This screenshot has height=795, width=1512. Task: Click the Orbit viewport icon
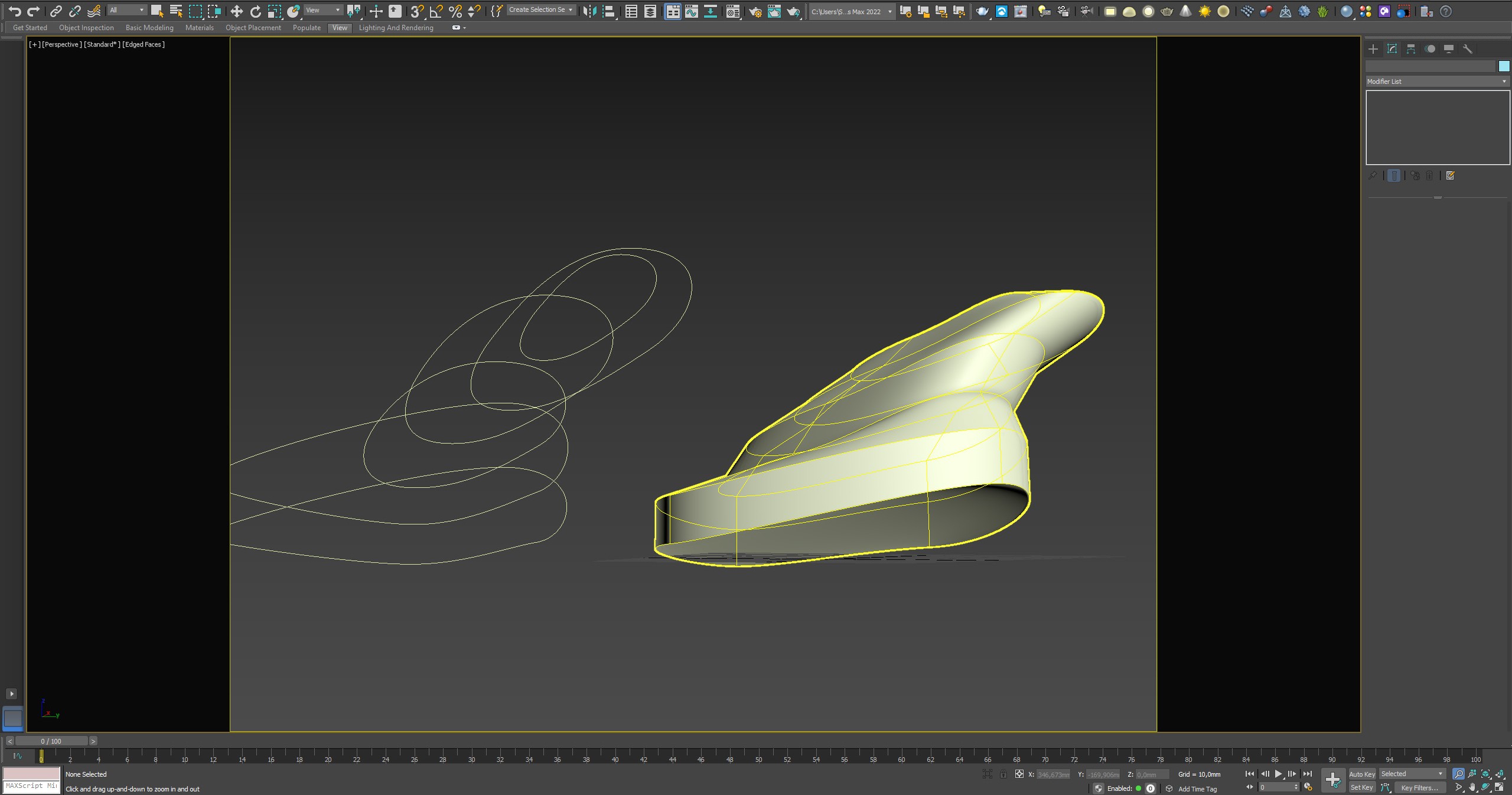pos(1485,787)
